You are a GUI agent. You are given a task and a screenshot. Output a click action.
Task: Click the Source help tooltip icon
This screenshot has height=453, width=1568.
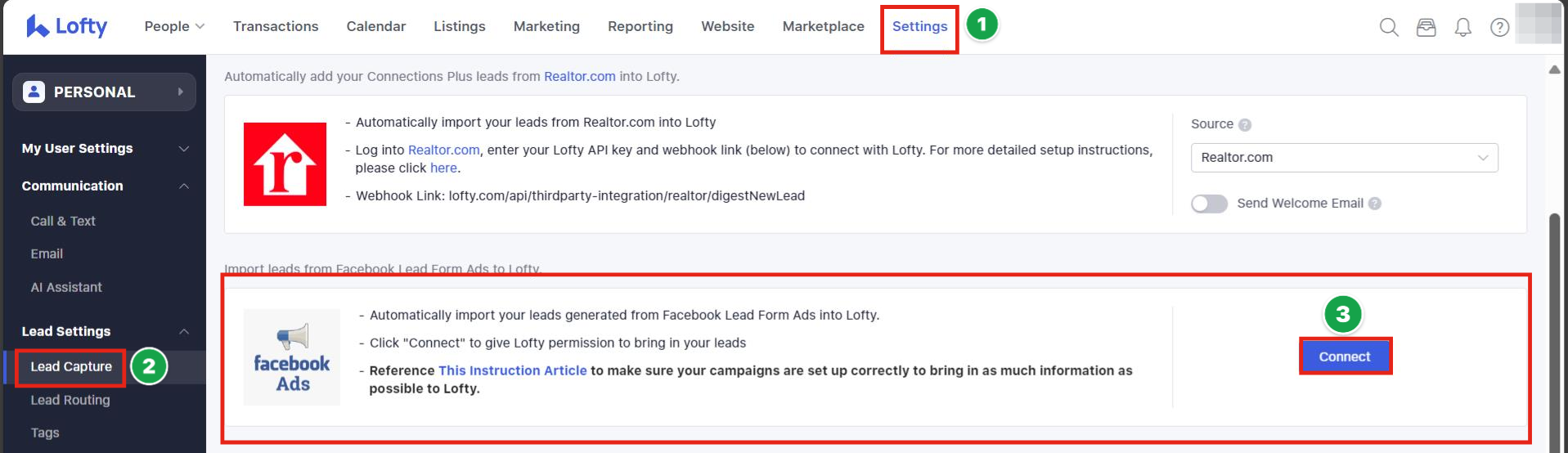coord(1245,125)
